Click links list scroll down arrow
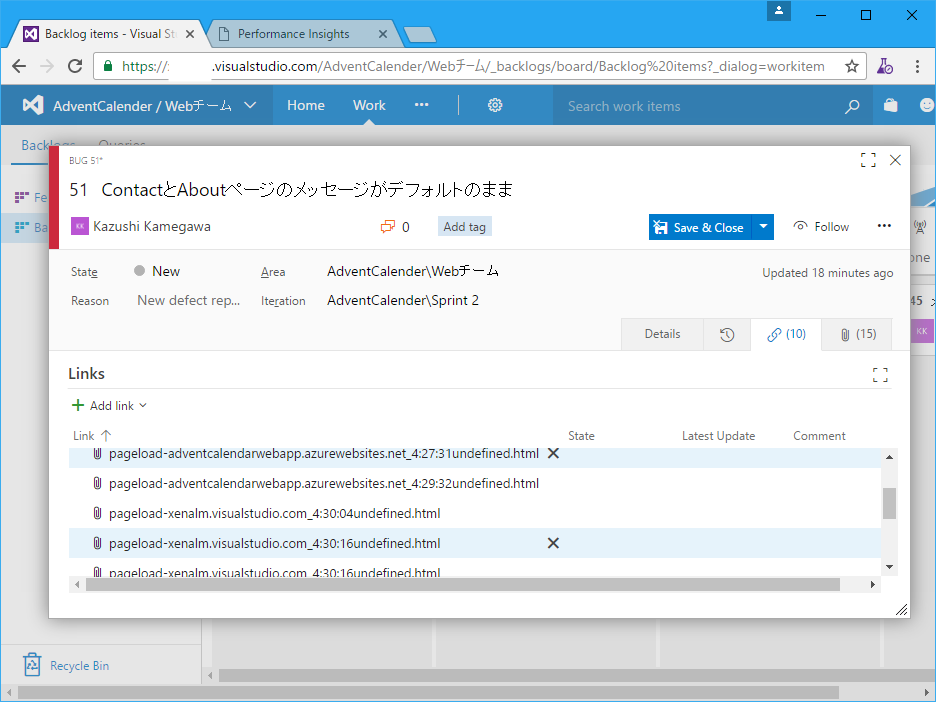 (889, 566)
